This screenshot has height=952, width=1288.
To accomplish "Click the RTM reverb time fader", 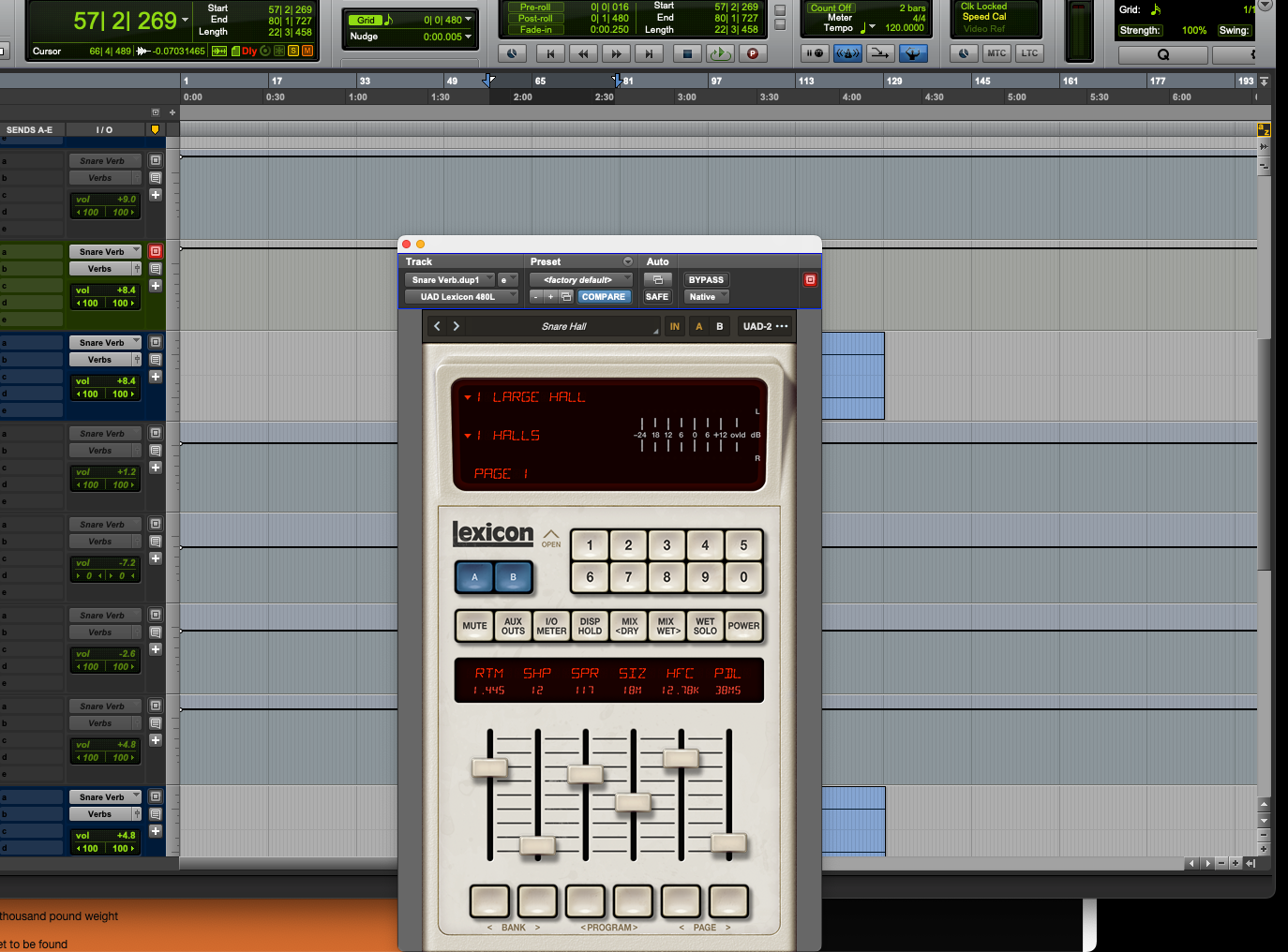I will pos(489,768).
